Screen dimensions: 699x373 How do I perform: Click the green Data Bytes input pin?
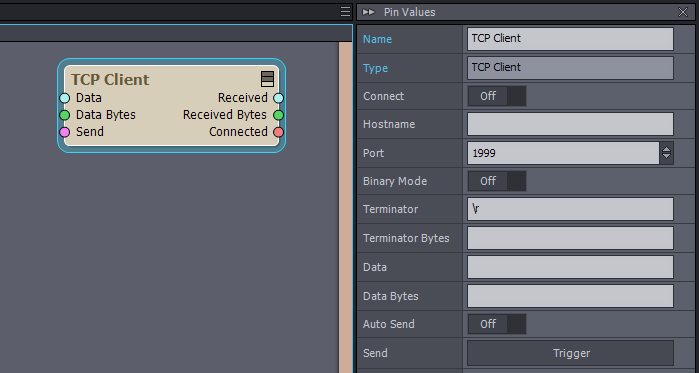[x=65, y=115]
